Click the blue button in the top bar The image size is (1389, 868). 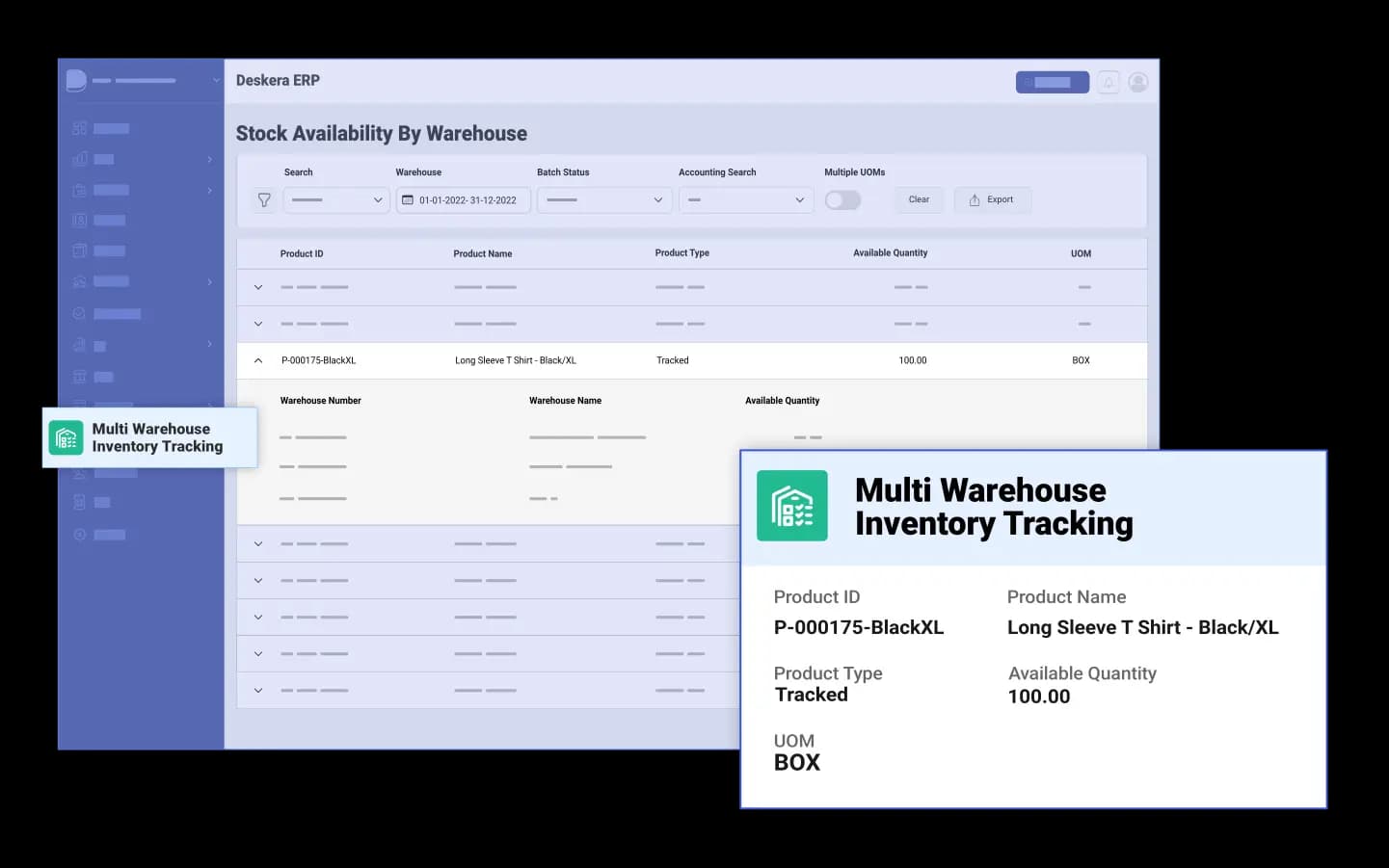coord(1053,82)
